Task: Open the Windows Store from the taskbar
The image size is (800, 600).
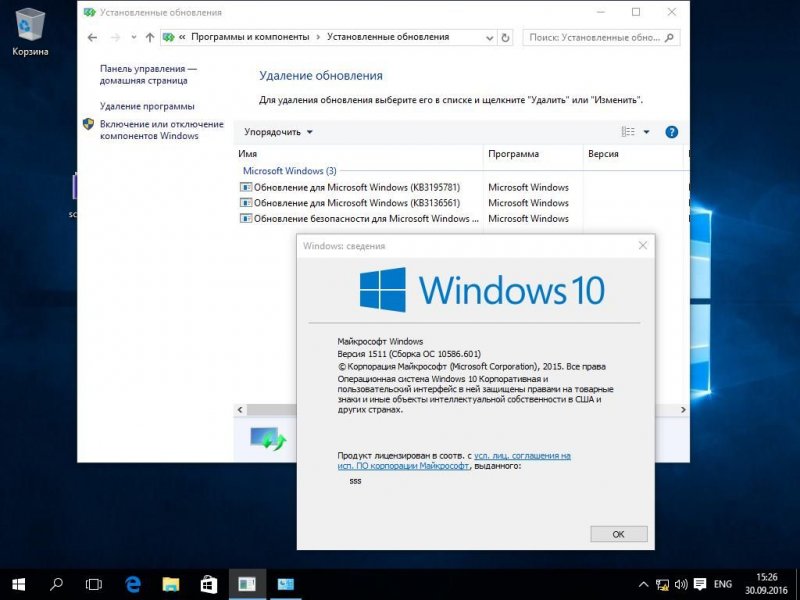Action: pyautogui.click(x=209, y=584)
